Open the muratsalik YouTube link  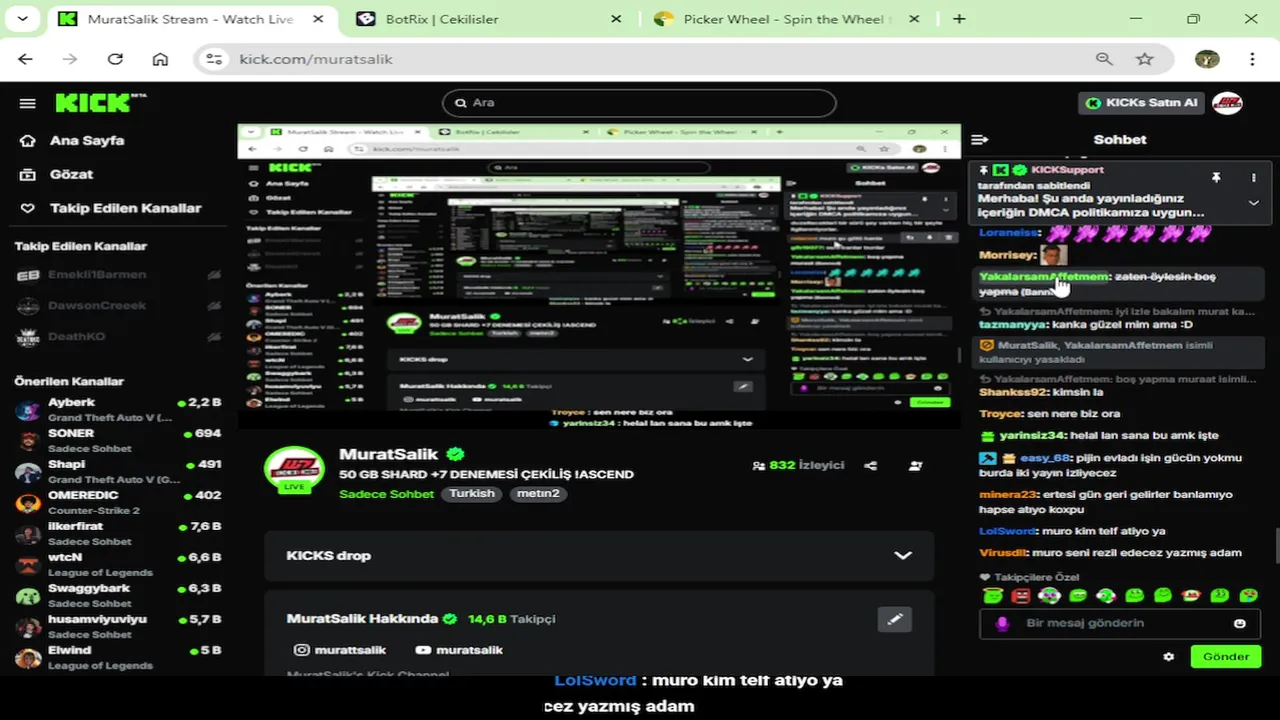(x=459, y=650)
